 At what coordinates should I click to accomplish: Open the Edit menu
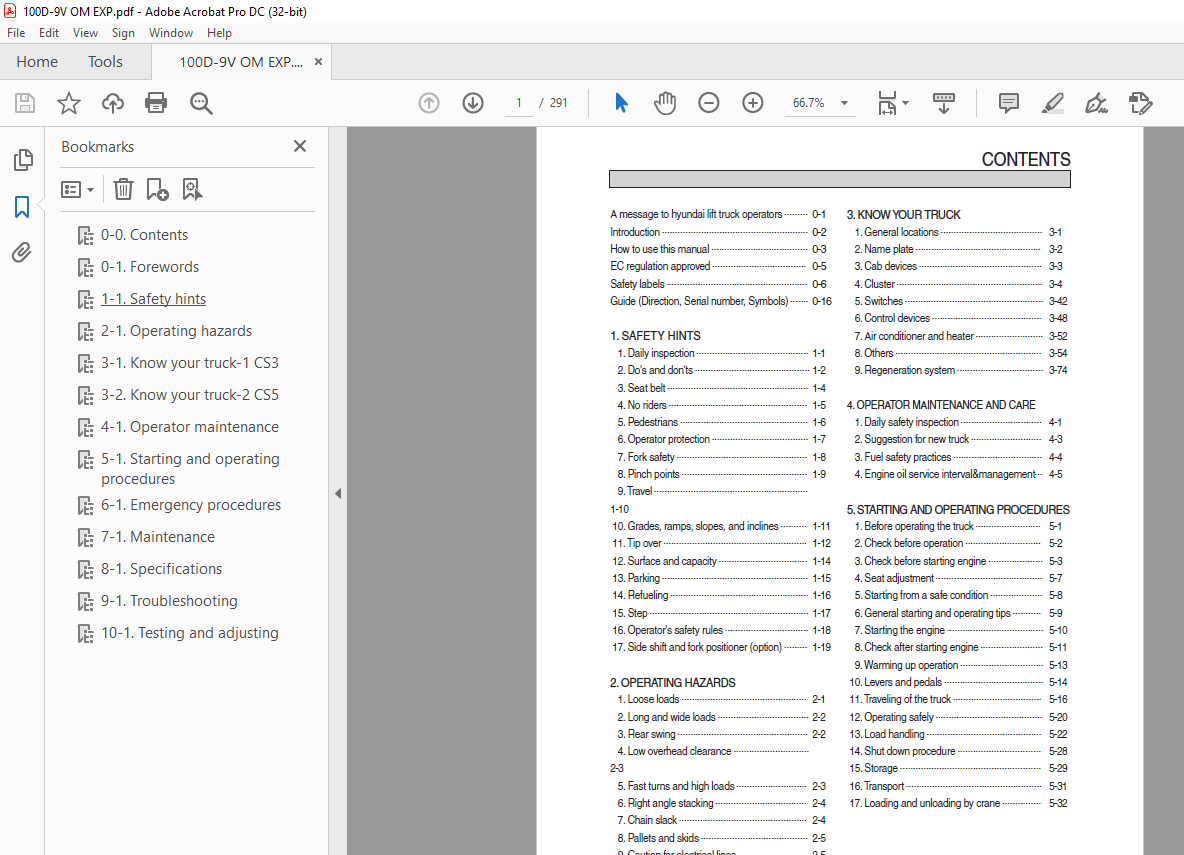[49, 32]
